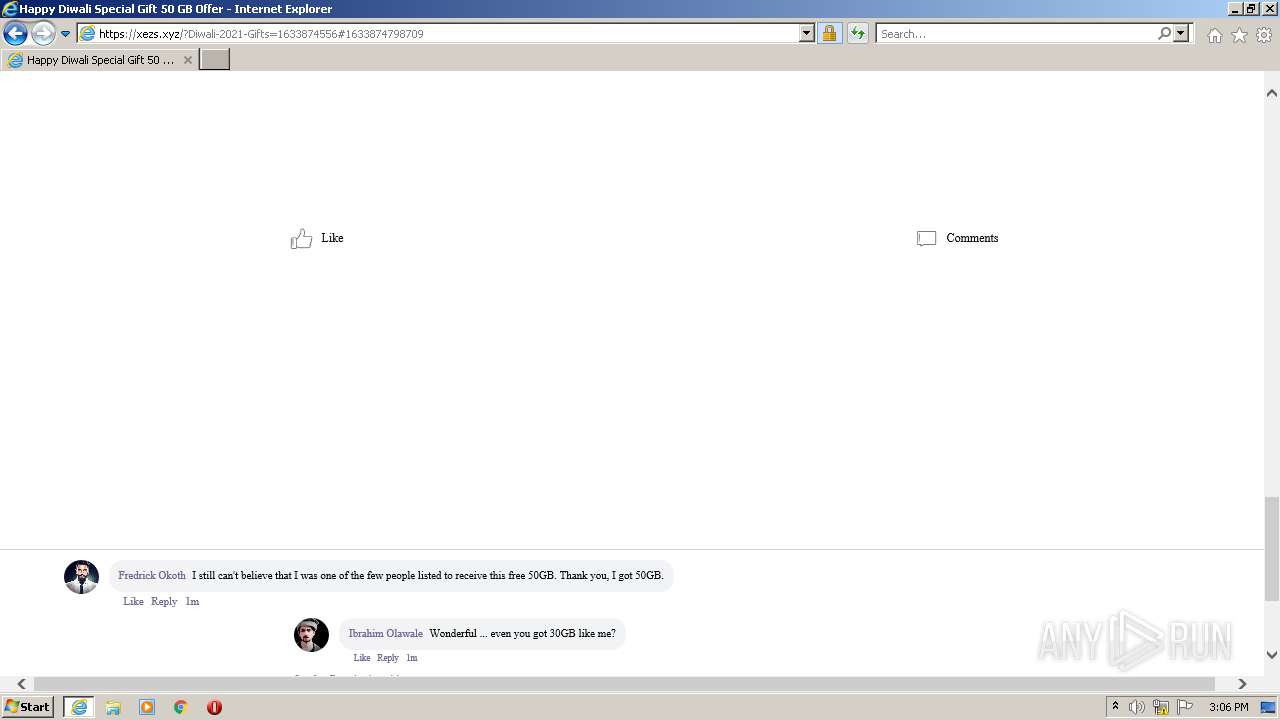Image resolution: width=1280 pixels, height=720 pixels.
Task: Open the network tray icon
Action: point(1161,707)
